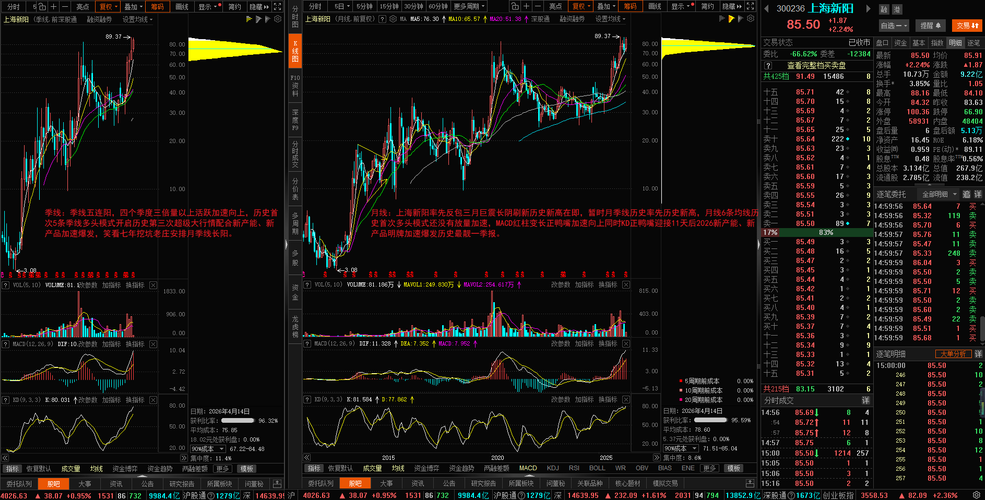Open 深度F9 in the vertical sidebar
The width and height of the screenshot is (985, 500).
(x=295, y=119)
